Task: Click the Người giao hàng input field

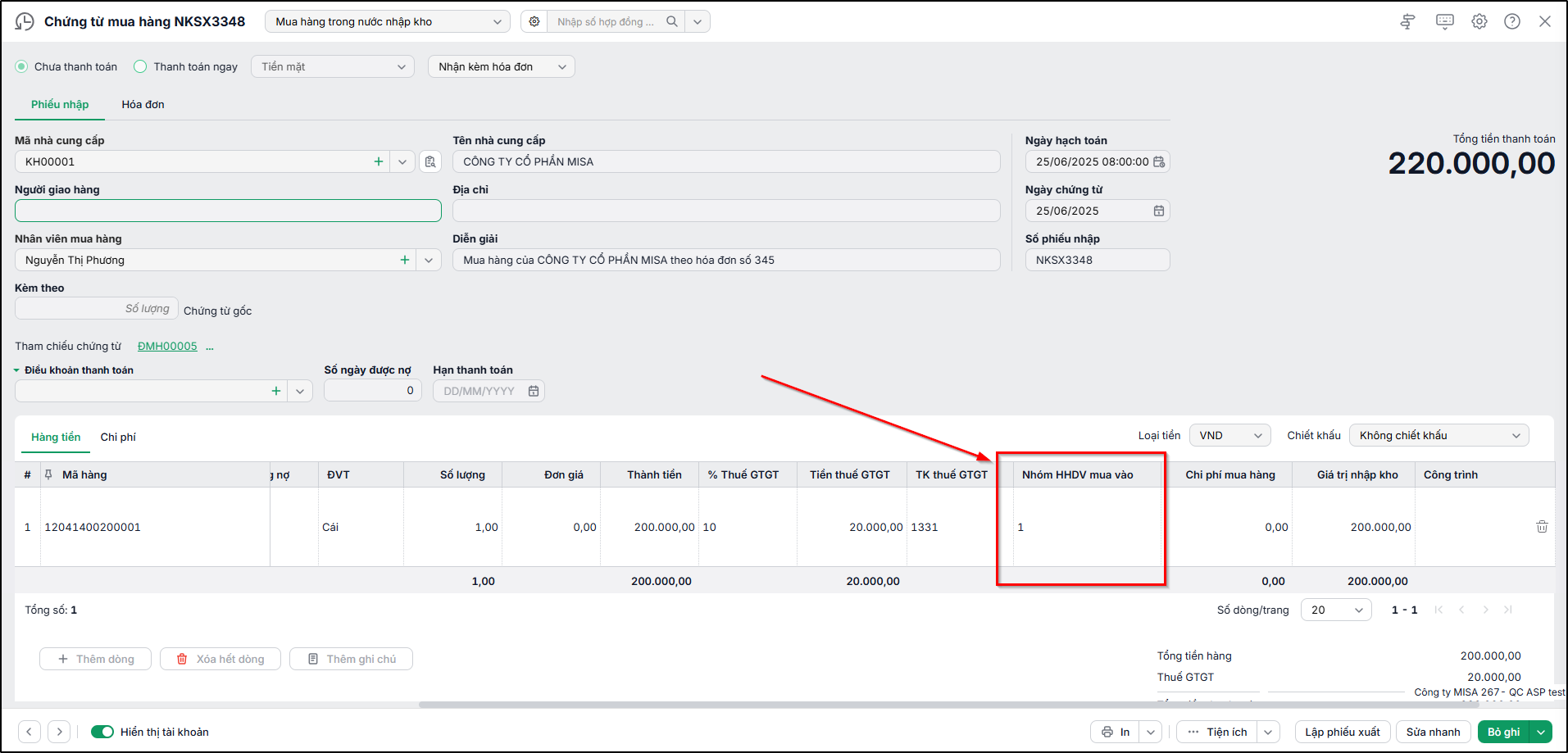Action: 228,211
